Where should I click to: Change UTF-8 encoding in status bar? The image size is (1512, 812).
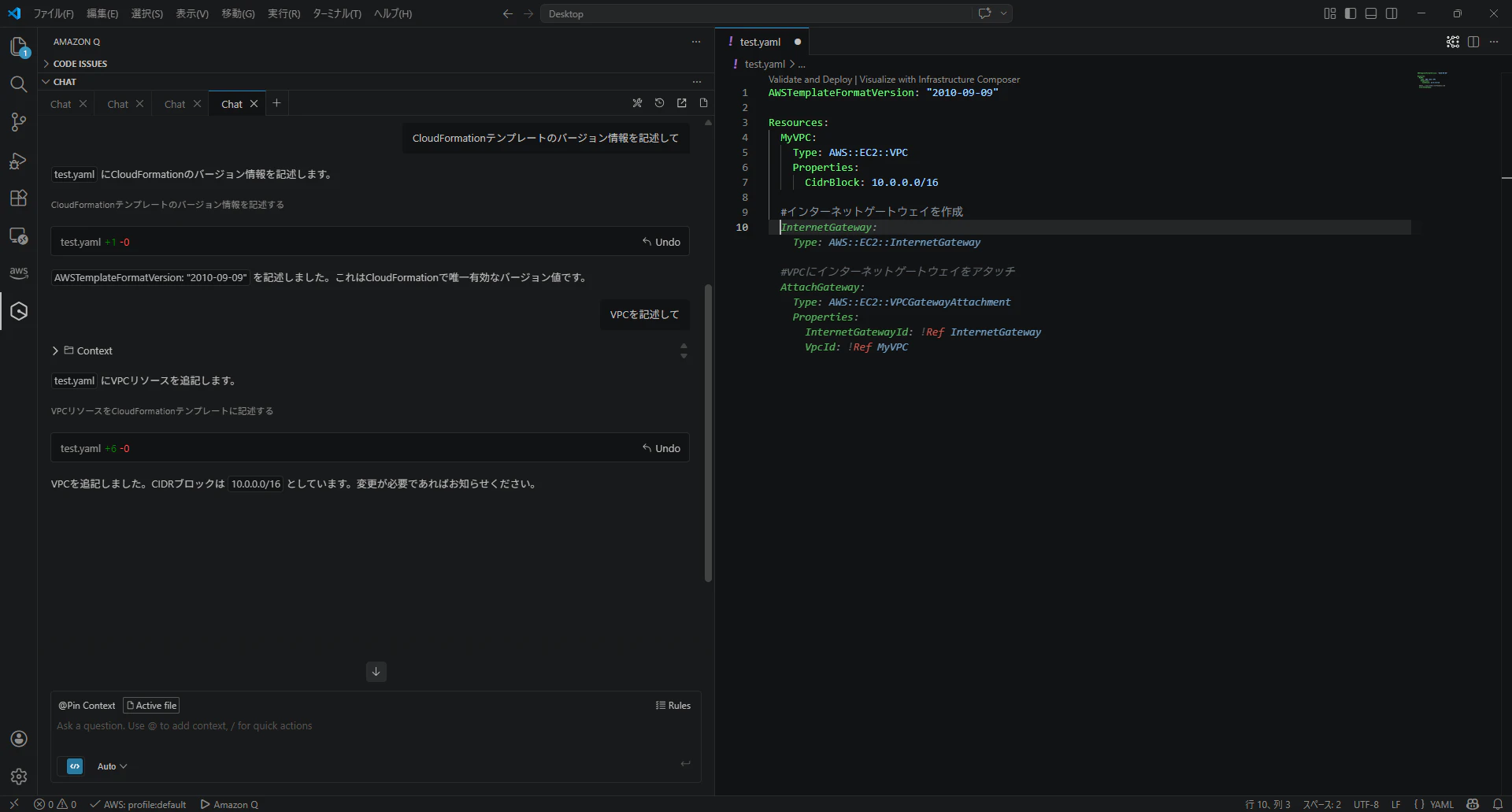[x=1366, y=804]
